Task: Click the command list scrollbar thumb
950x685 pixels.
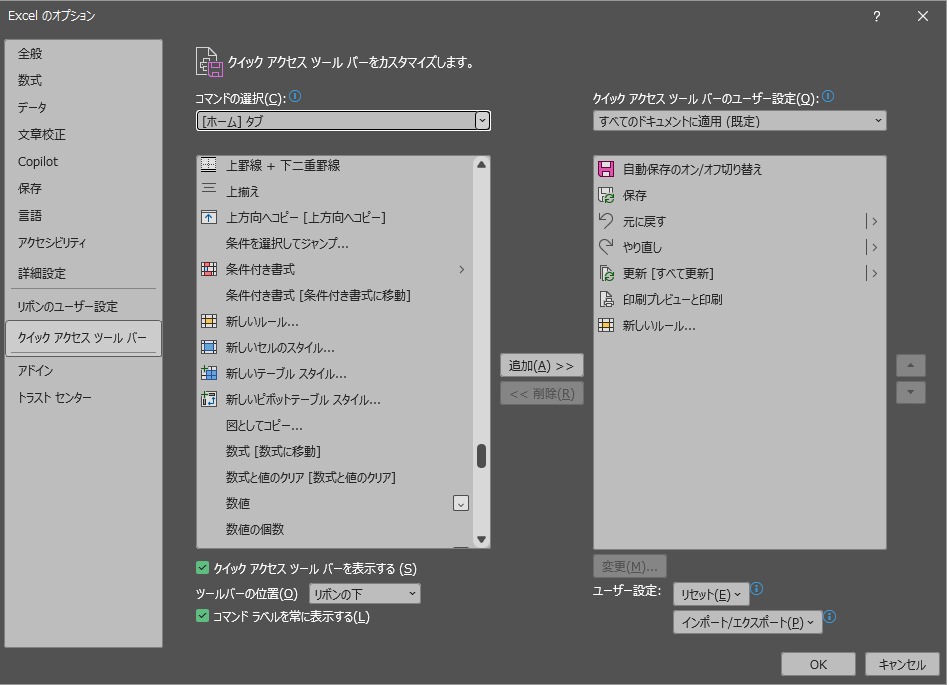Action: 481,456
